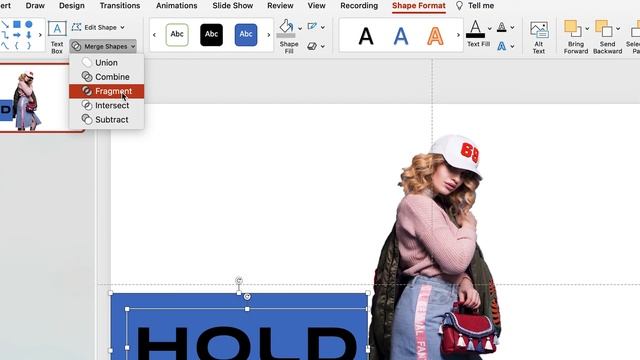Click the Text Effects icon
Image resolution: width=640 pixels, height=360 pixels.
click(x=502, y=46)
